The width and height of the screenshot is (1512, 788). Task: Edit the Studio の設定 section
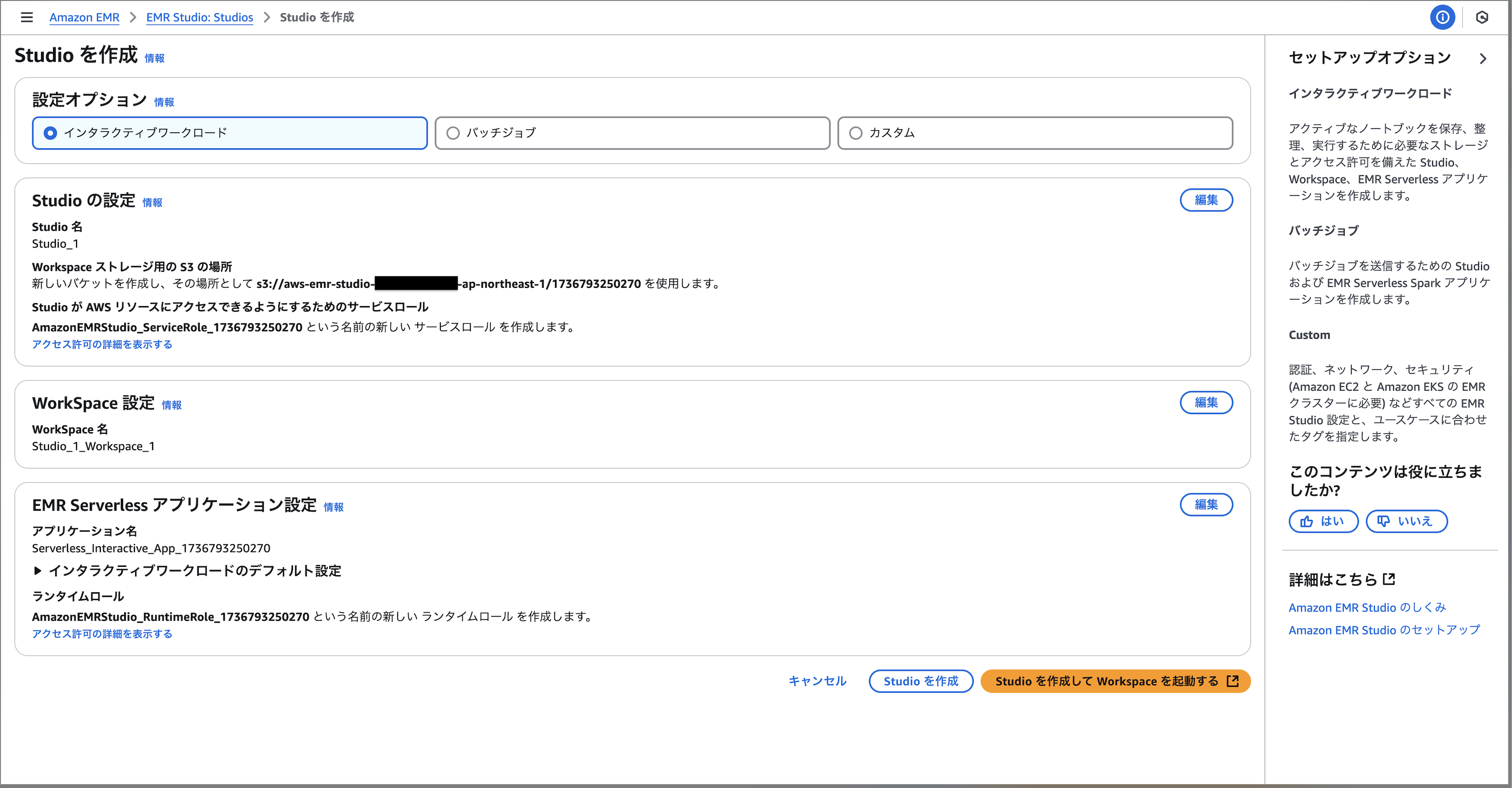[x=1206, y=200]
